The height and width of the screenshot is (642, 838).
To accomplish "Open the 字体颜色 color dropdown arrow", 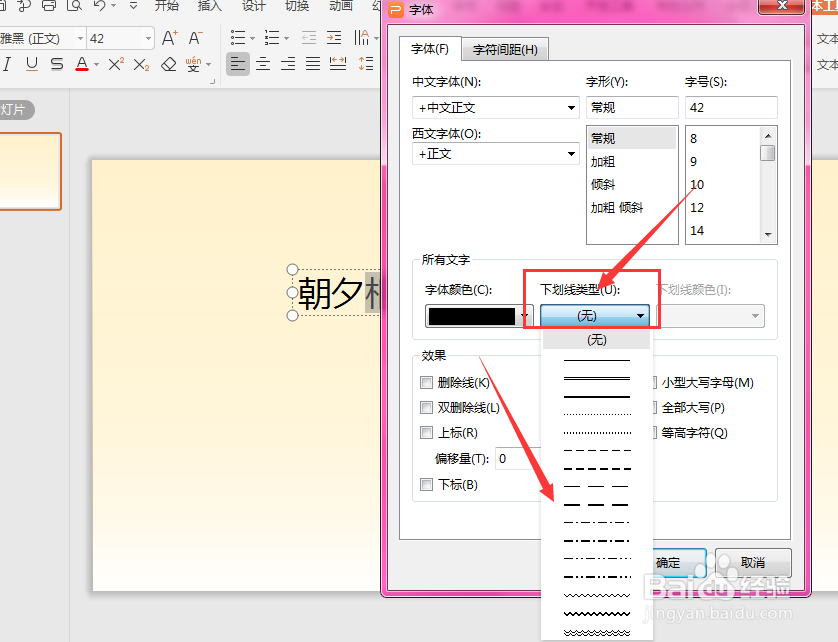I will pyautogui.click(x=526, y=315).
